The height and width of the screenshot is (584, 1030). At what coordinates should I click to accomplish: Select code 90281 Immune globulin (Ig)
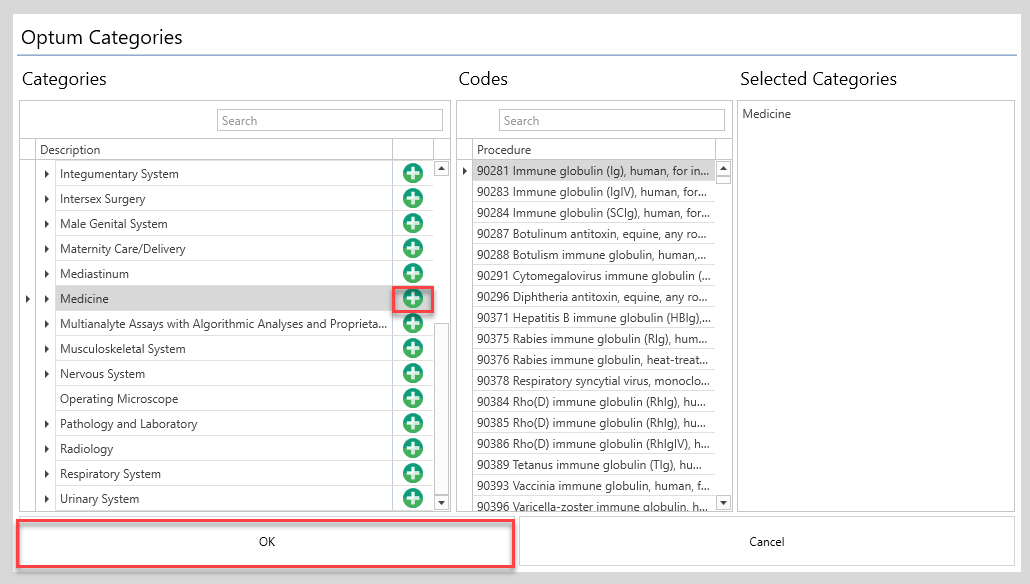(593, 171)
